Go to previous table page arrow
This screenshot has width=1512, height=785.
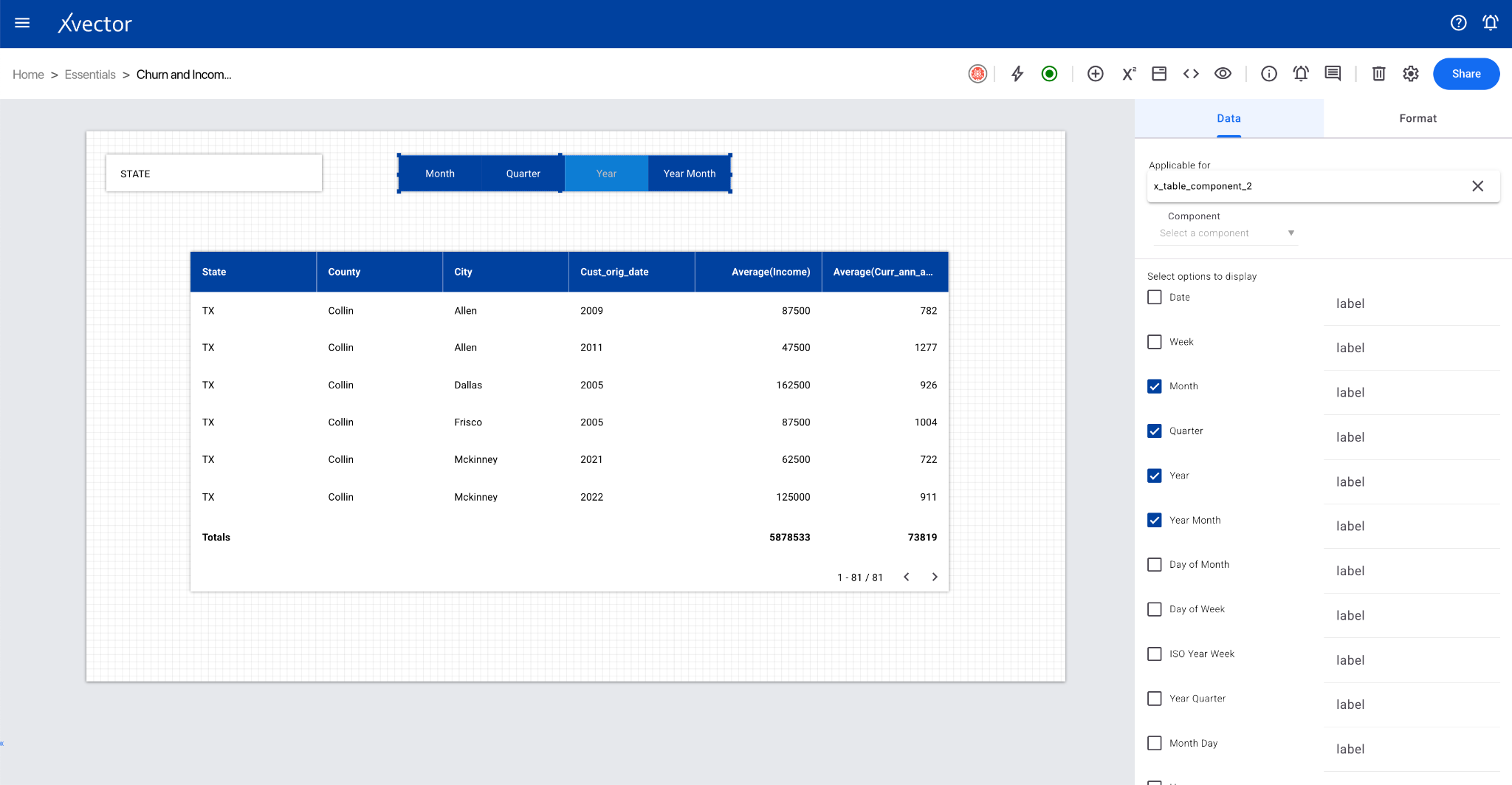[x=907, y=577]
